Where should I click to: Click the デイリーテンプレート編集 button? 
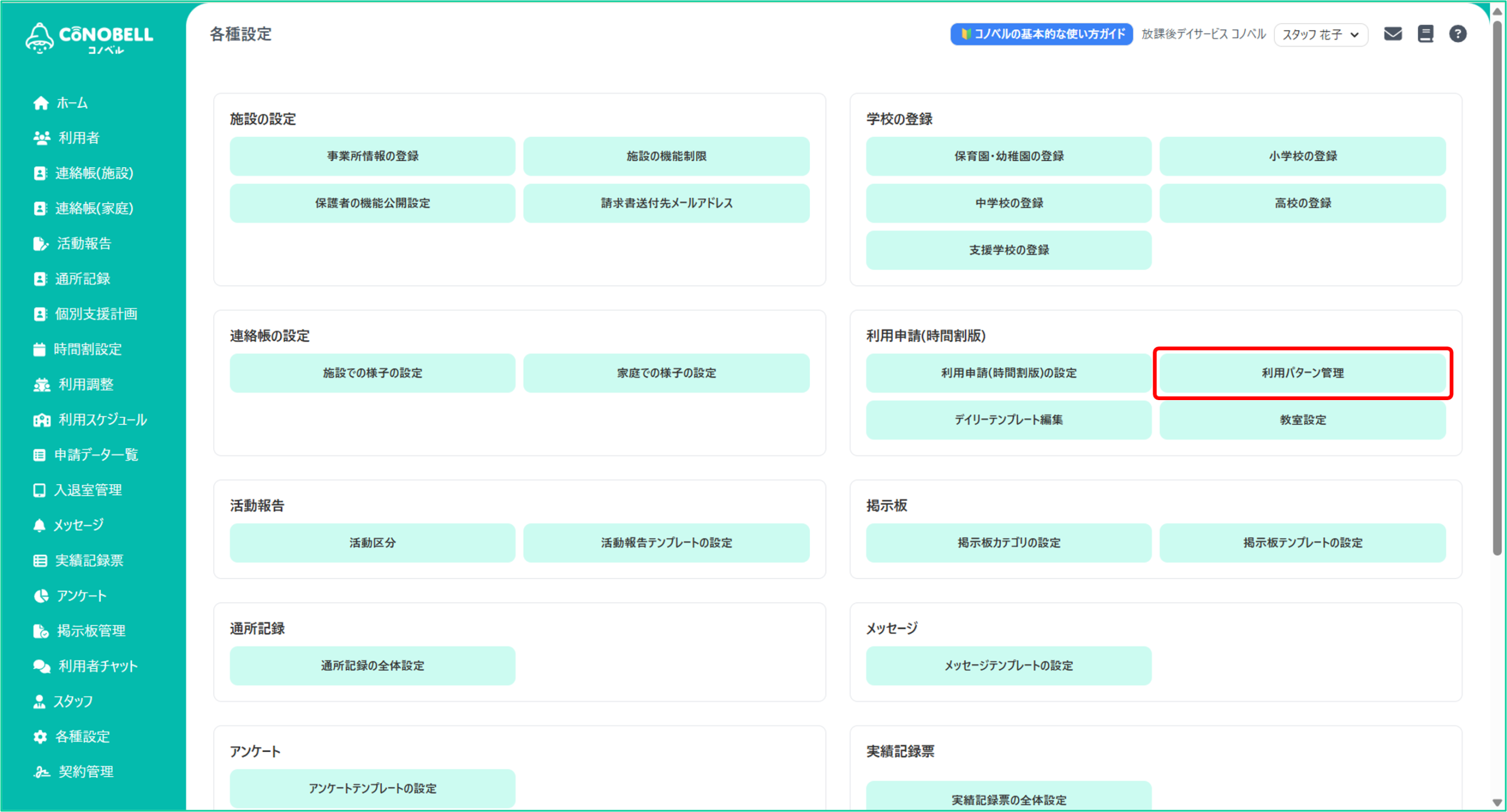[1008, 420]
